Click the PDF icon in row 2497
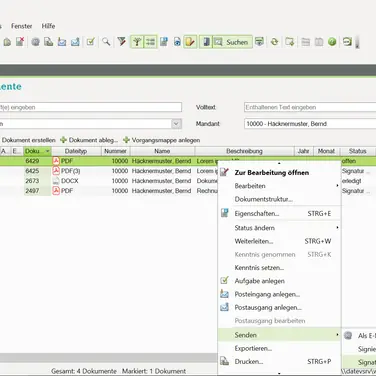The height and width of the screenshot is (376, 376). tap(56, 191)
